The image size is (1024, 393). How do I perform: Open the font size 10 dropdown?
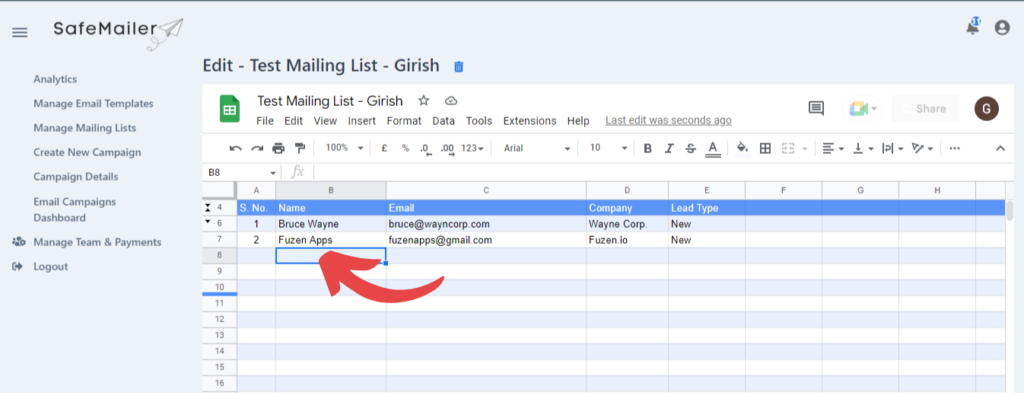coord(608,148)
